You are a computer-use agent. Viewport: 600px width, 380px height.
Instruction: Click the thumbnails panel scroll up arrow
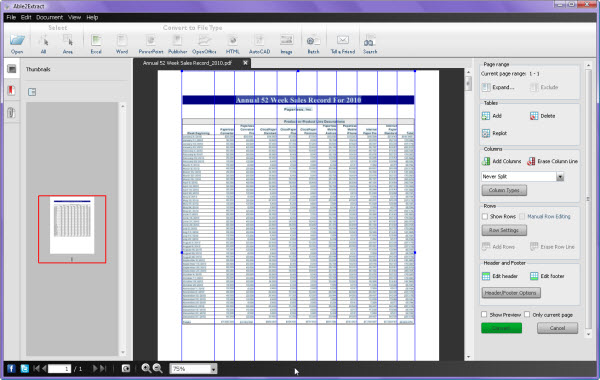coord(123,106)
